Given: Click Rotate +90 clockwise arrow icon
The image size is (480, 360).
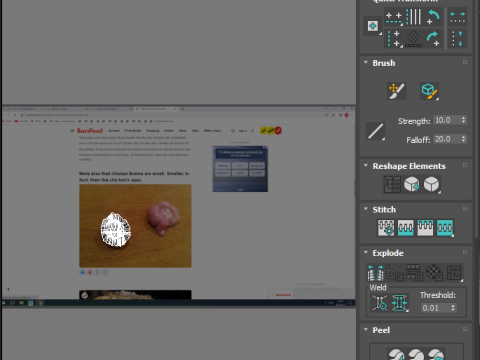Looking at the screenshot, I should tap(433, 39).
